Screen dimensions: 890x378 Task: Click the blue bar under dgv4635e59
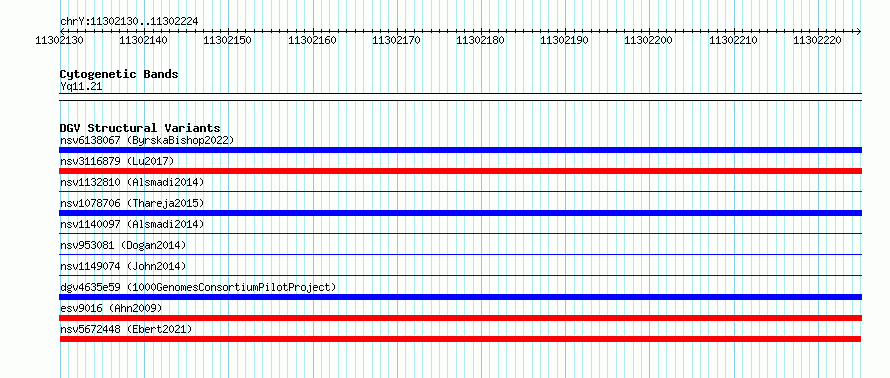pyautogui.click(x=460, y=297)
